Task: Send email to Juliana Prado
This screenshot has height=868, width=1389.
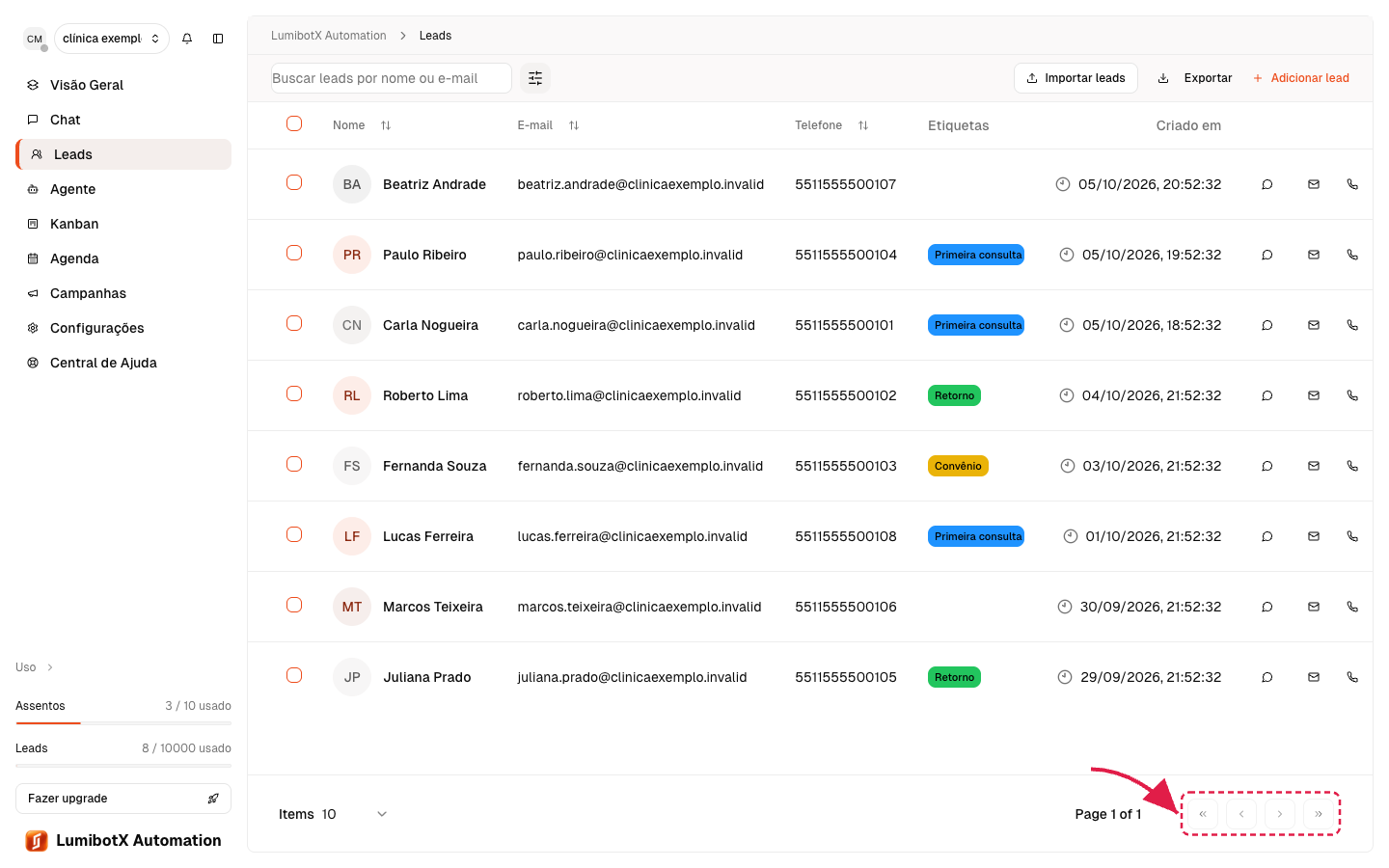Action: (1314, 677)
